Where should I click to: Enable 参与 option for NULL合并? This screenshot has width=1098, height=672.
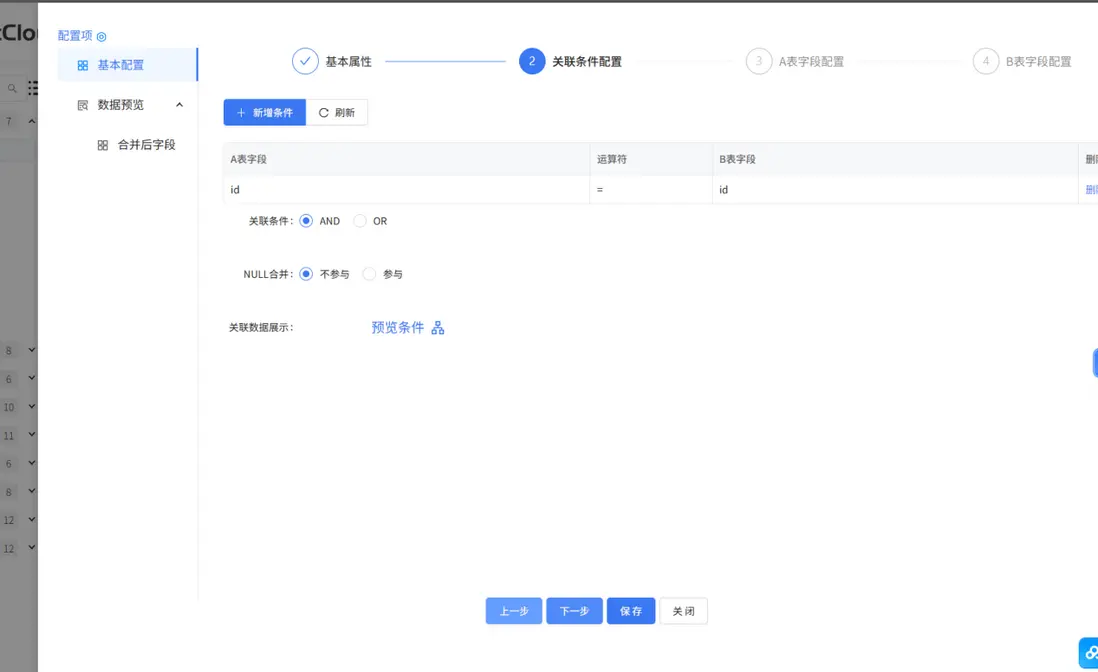click(x=369, y=273)
